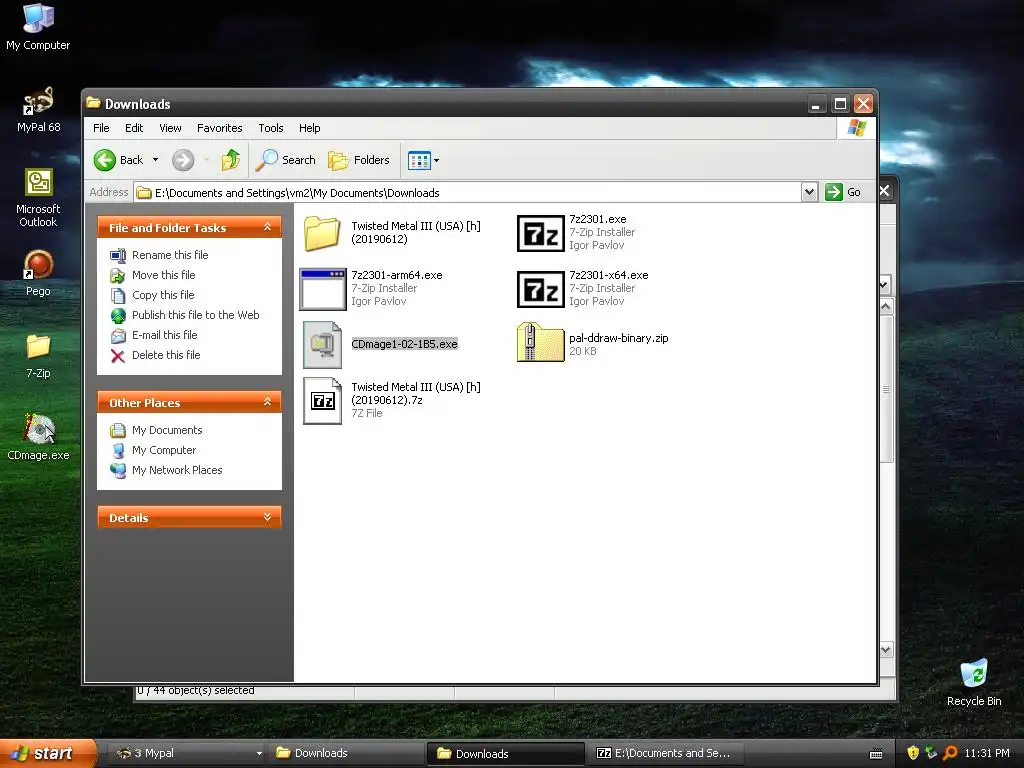The height and width of the screenshot is (768, 1024).
Task: Close the background 7-Zip window pane X
Action: [884, 191]
